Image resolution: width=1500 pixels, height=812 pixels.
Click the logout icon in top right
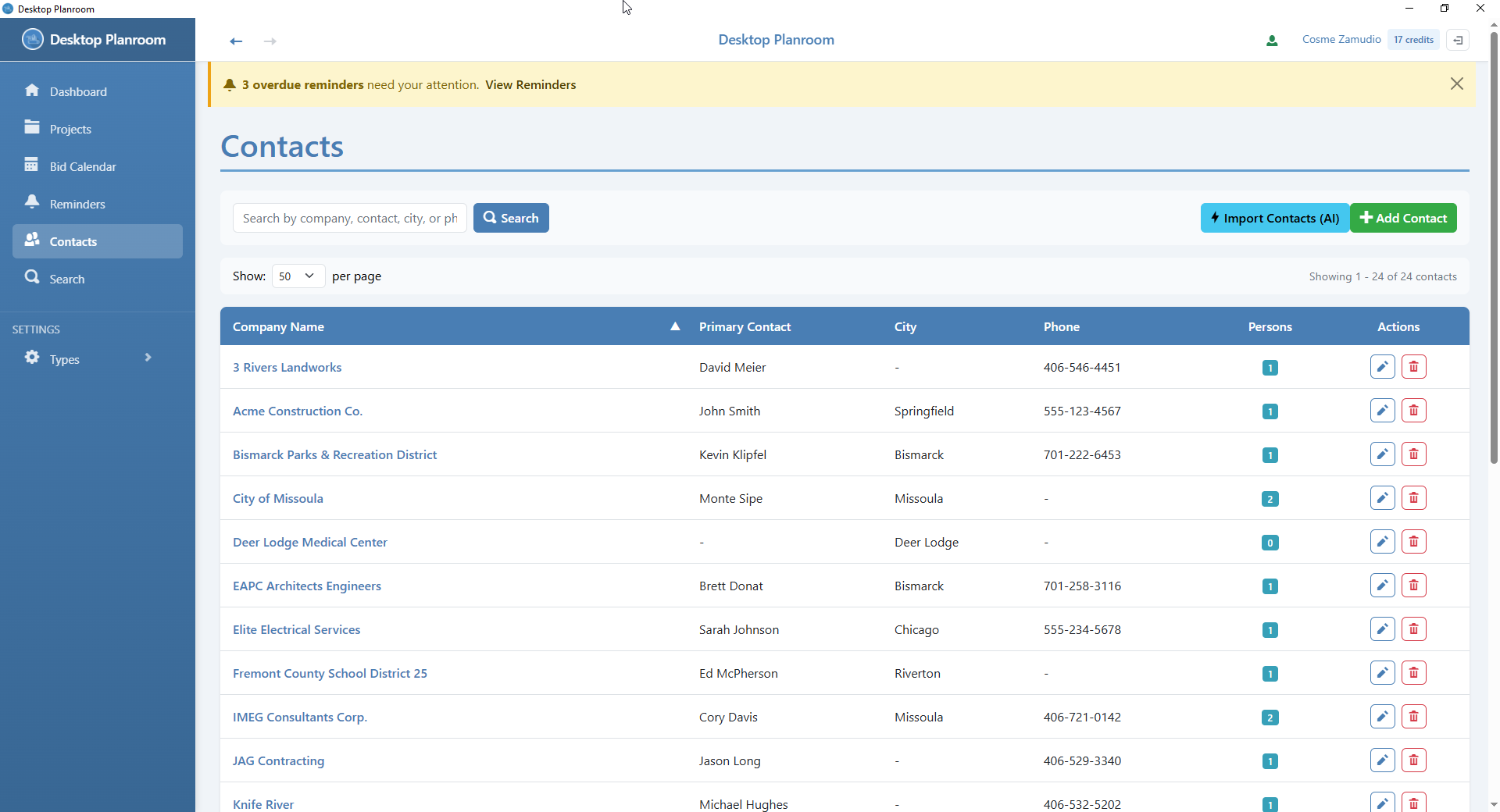1458,40
